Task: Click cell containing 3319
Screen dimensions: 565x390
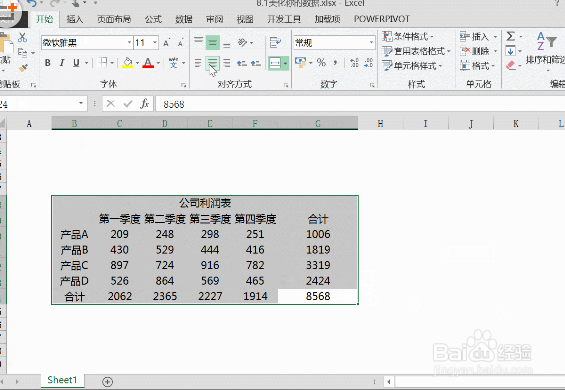Action: [318, 265]
